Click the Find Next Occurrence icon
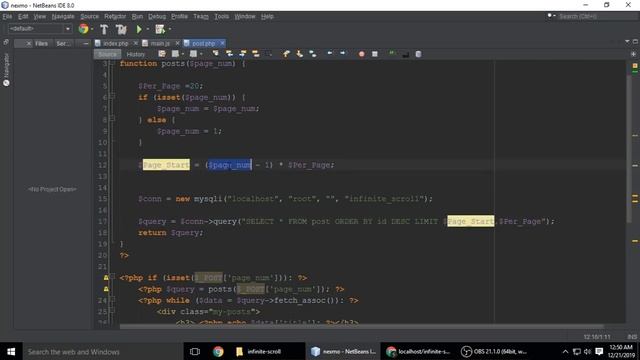 pyautogui.click(x=243, y=54)
